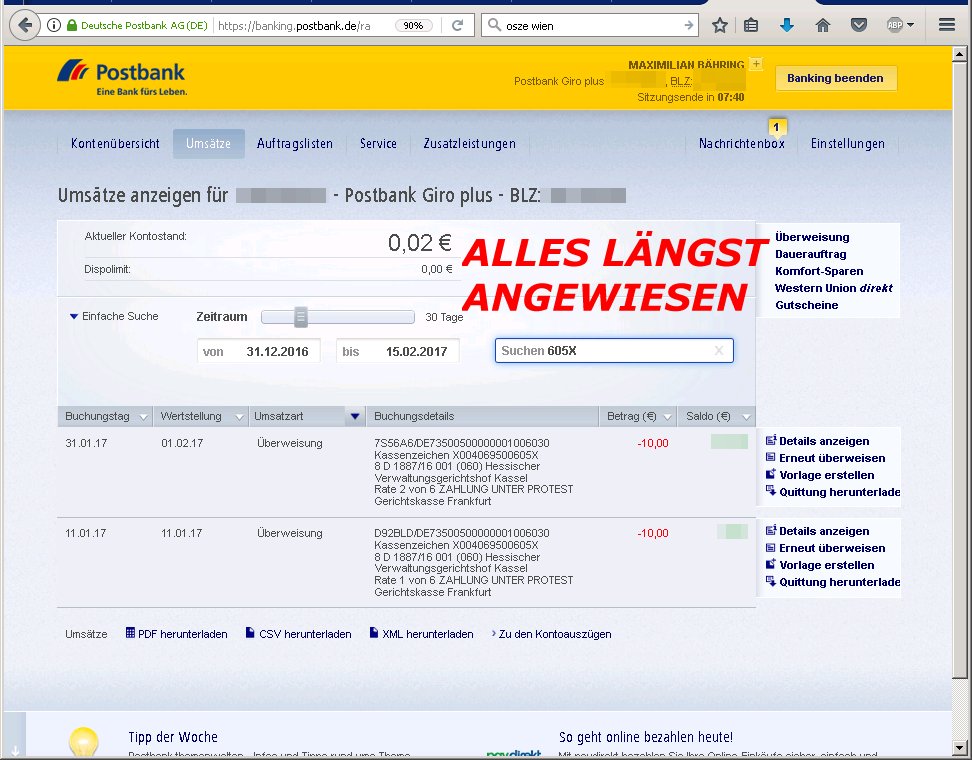Click Quittung herunterladen icon for 31.01.17 transaction

[771, 491]
